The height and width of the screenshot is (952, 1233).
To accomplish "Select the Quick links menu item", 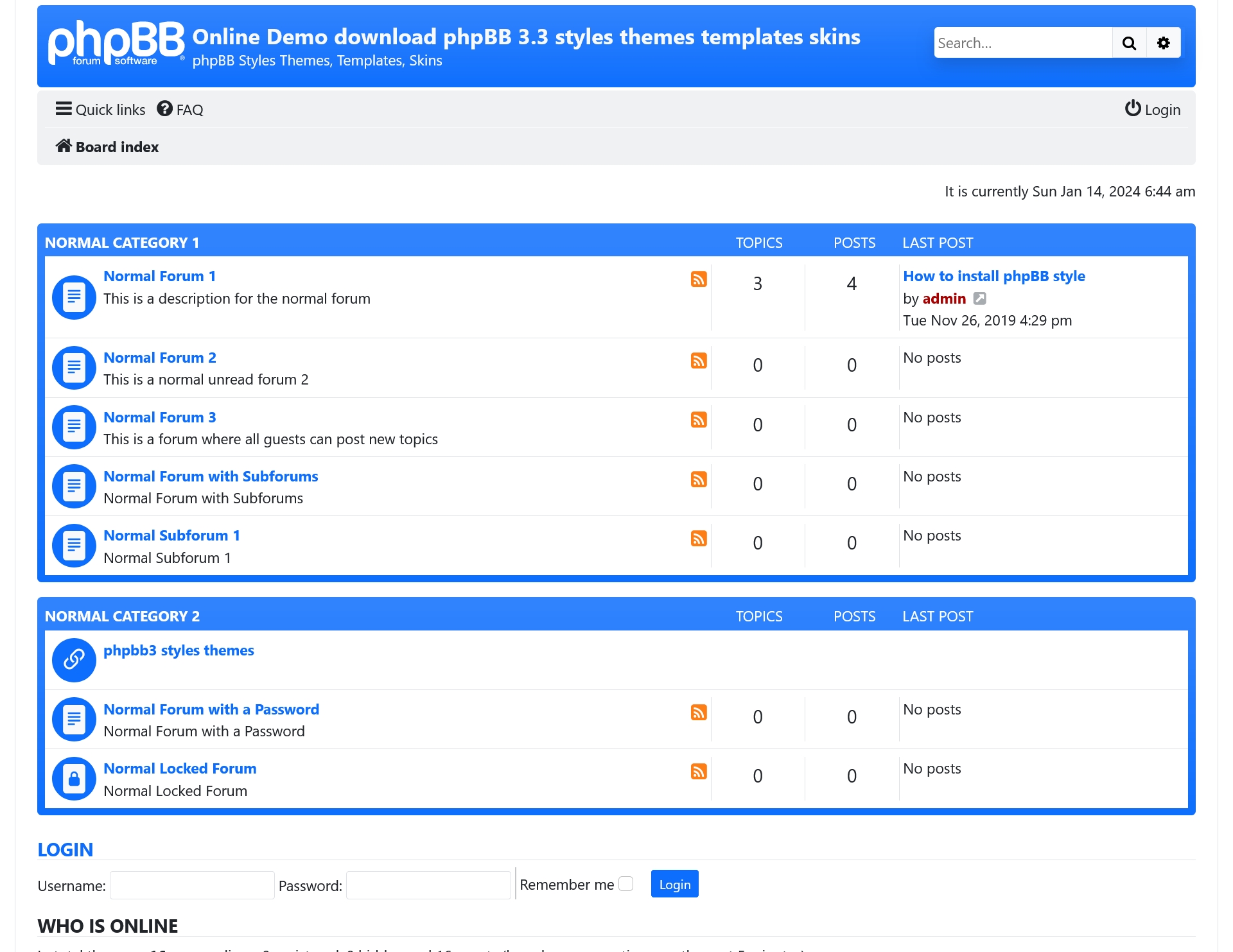I will click(x=99, y=109).
